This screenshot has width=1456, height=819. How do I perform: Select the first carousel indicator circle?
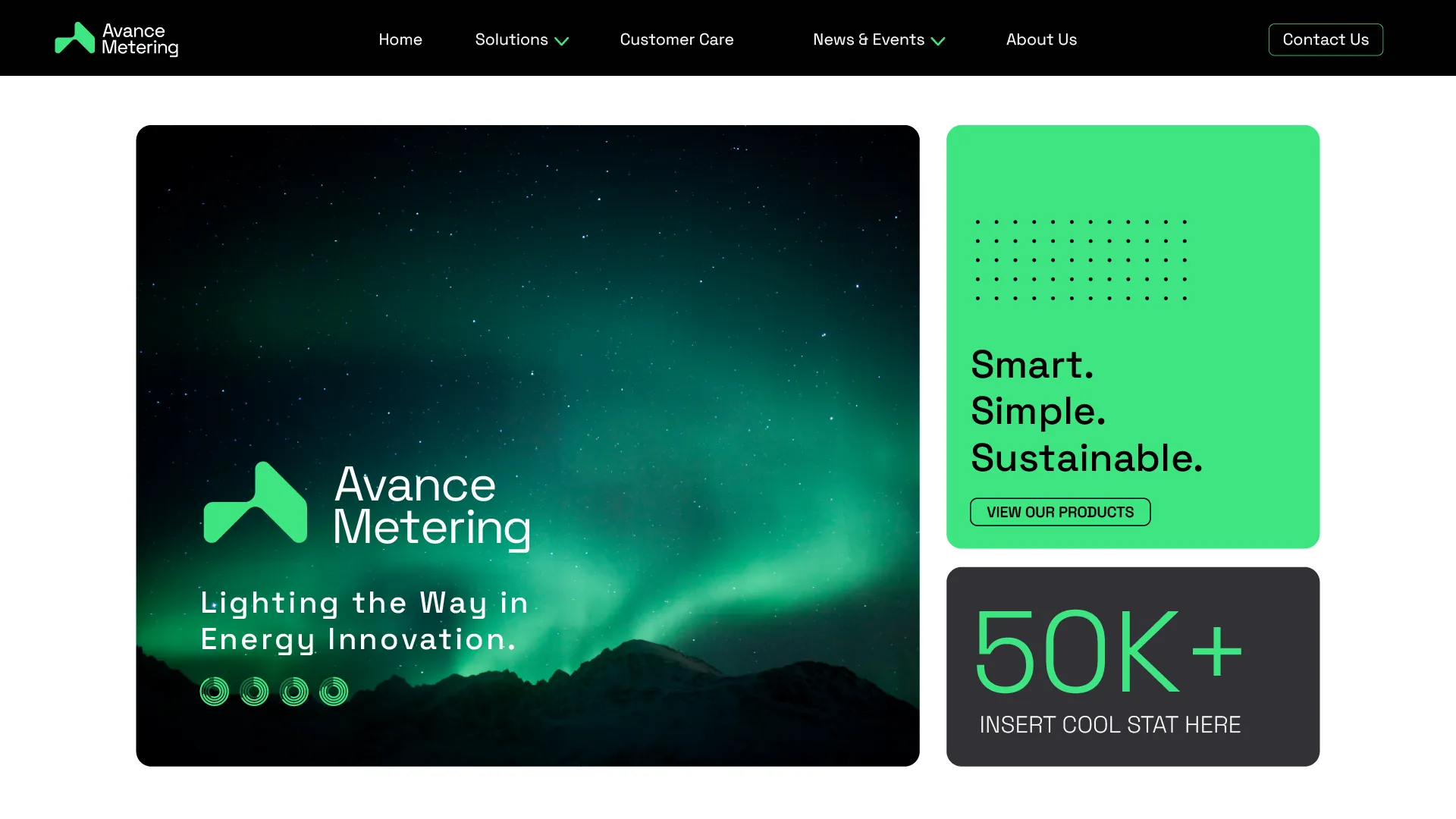[215, 692]
